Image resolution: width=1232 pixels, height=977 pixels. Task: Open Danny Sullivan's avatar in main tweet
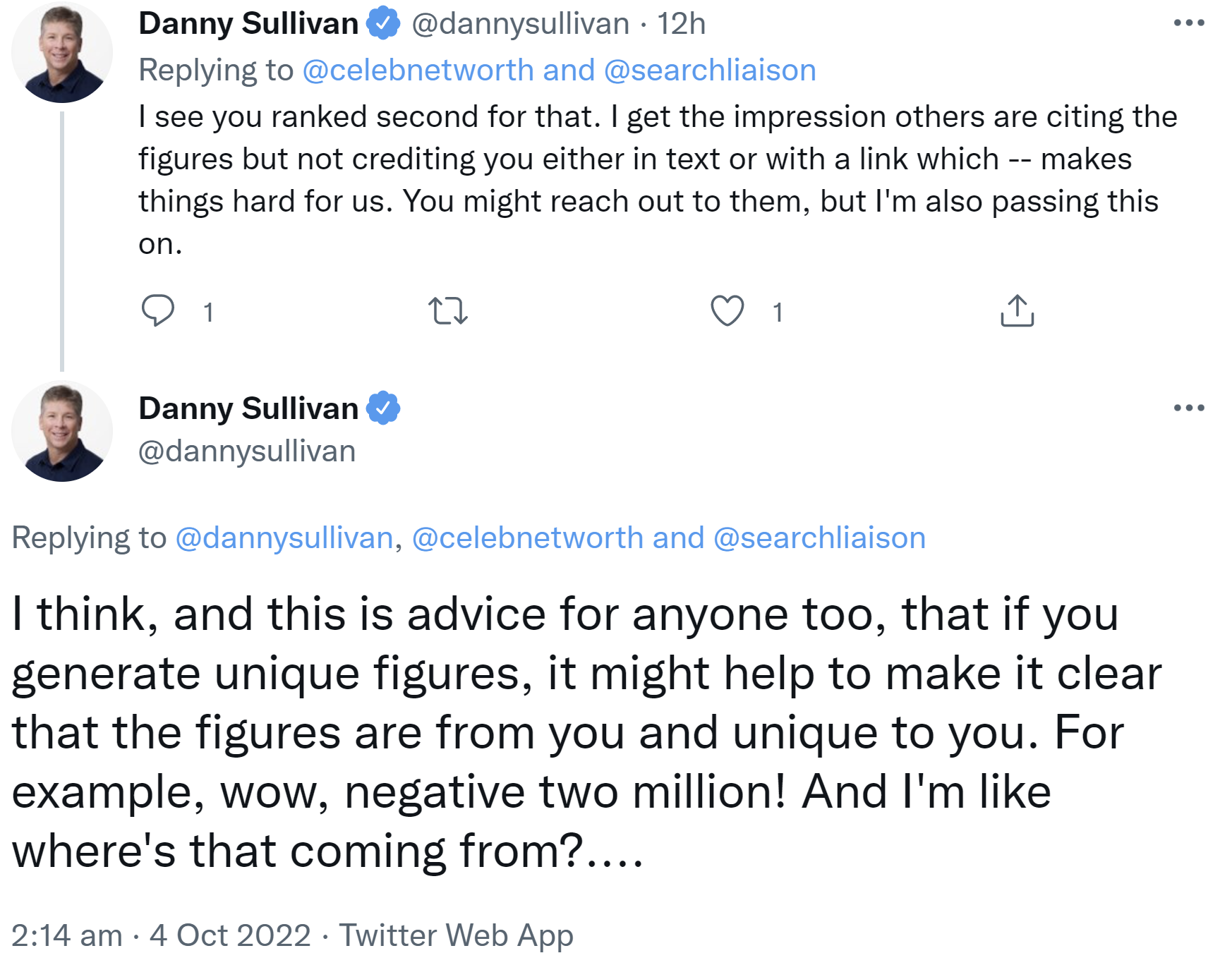(62, 431)
